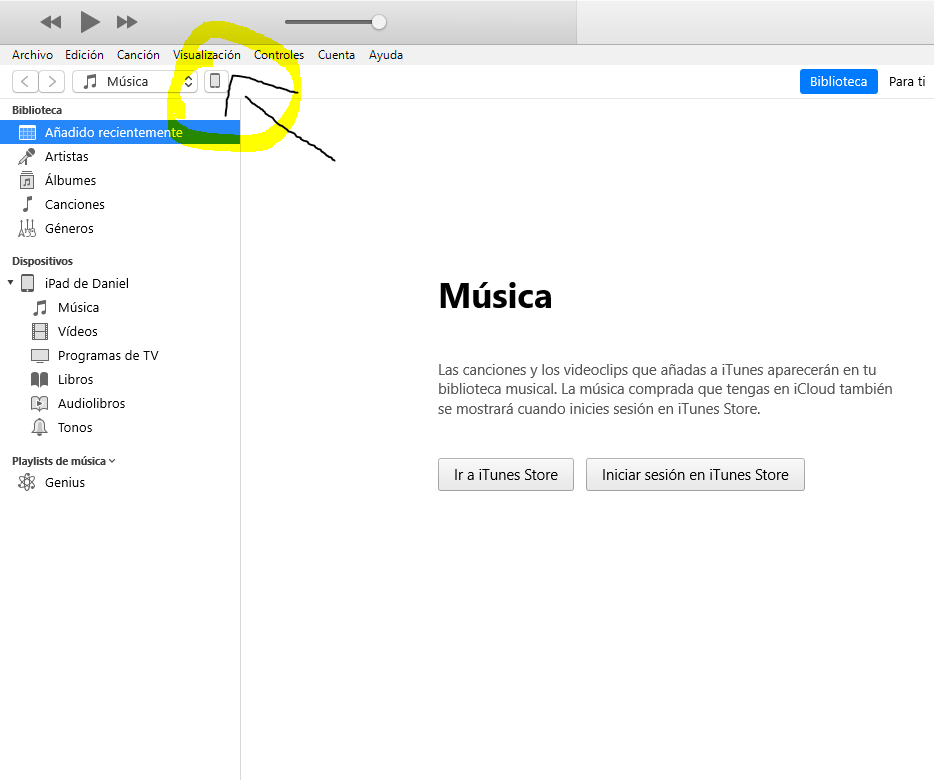Select iPad de Daniel device
This screenshot has width=934, height=780.
click(x=87, y=284)
